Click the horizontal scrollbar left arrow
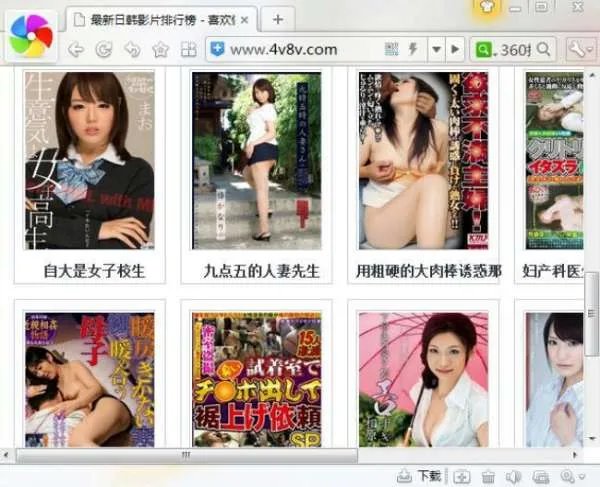Viewport: 600px width, 487px height. [x=6, y=455]
